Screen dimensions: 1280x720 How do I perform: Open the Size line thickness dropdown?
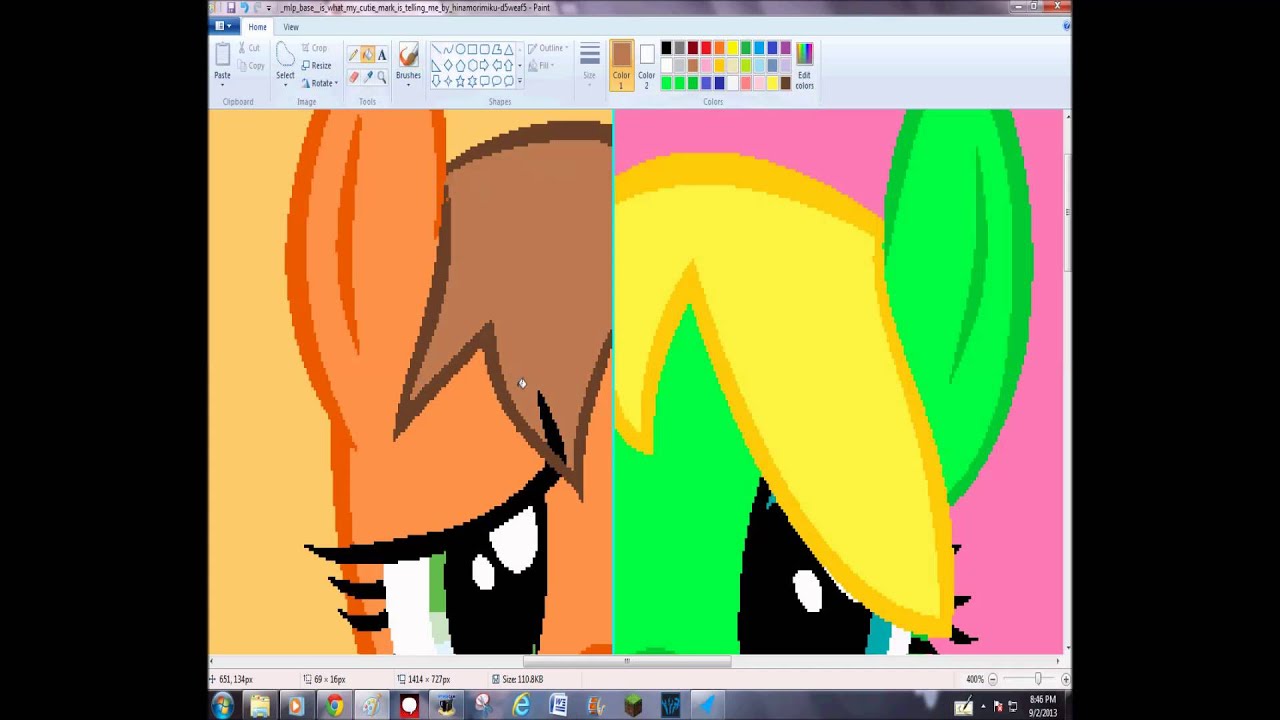(589, 66)
